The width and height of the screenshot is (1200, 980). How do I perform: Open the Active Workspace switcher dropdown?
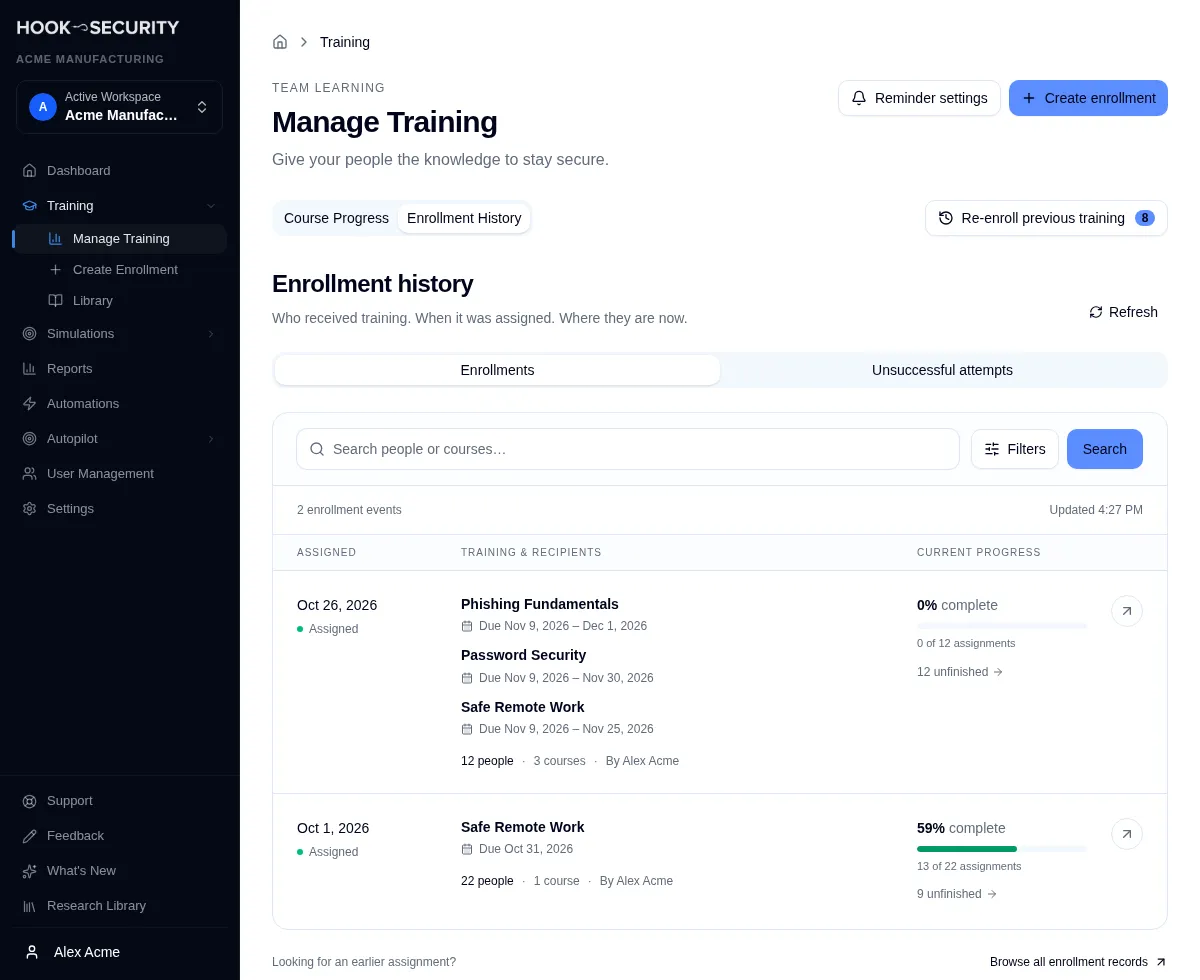point(119,107)
